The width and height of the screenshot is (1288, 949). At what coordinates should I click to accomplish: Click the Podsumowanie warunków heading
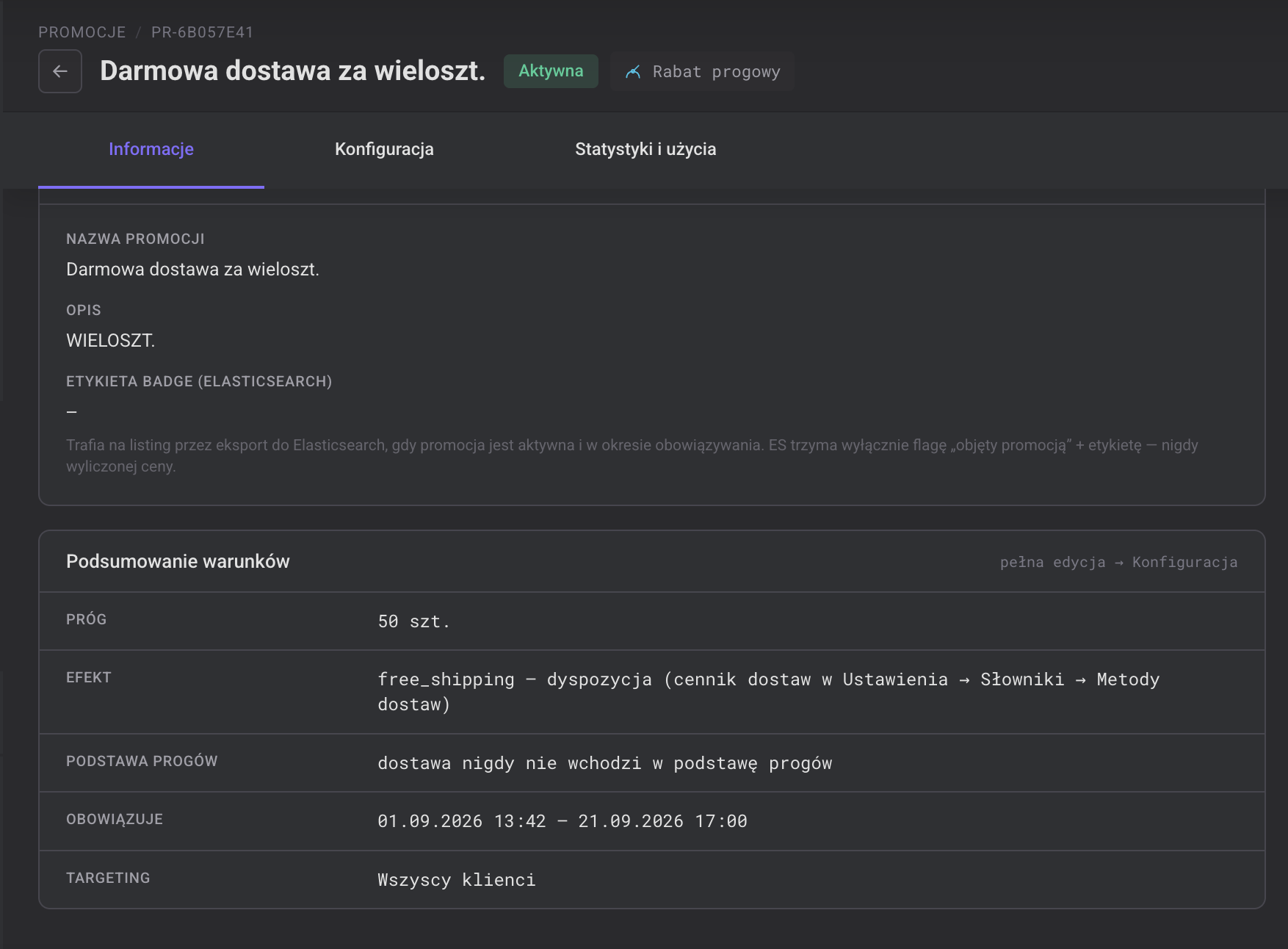coord(178,561)
